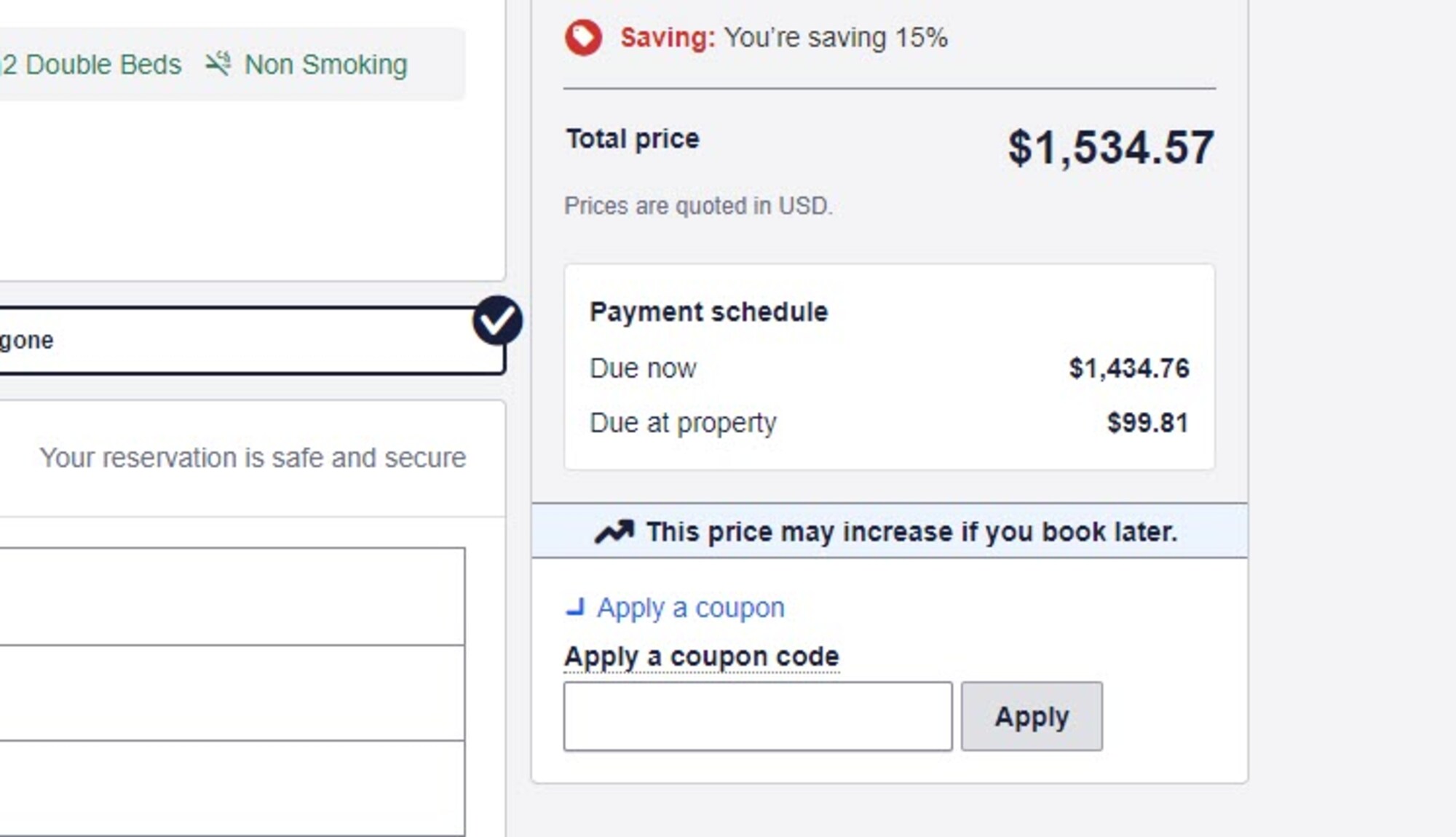Click the Due now amount
1456x837 pixels.
pos(1128,368)
